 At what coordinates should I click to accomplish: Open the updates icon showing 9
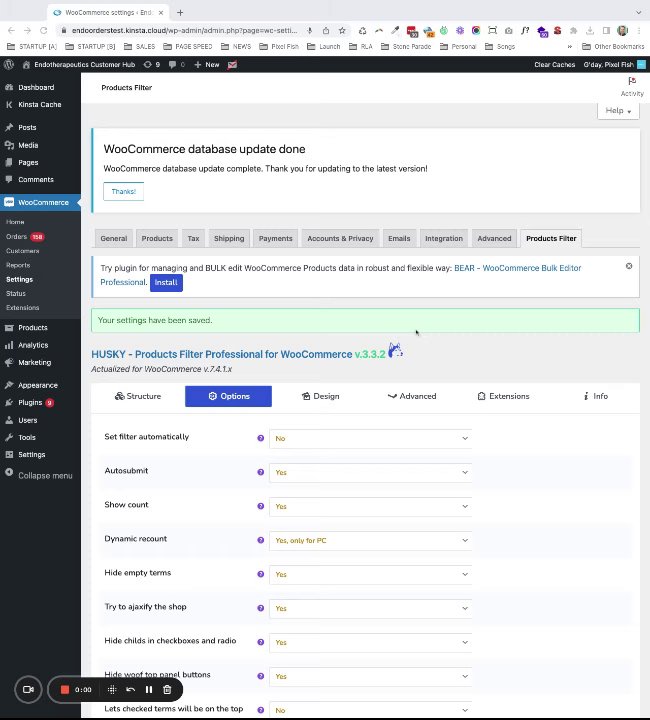point(151,65)
